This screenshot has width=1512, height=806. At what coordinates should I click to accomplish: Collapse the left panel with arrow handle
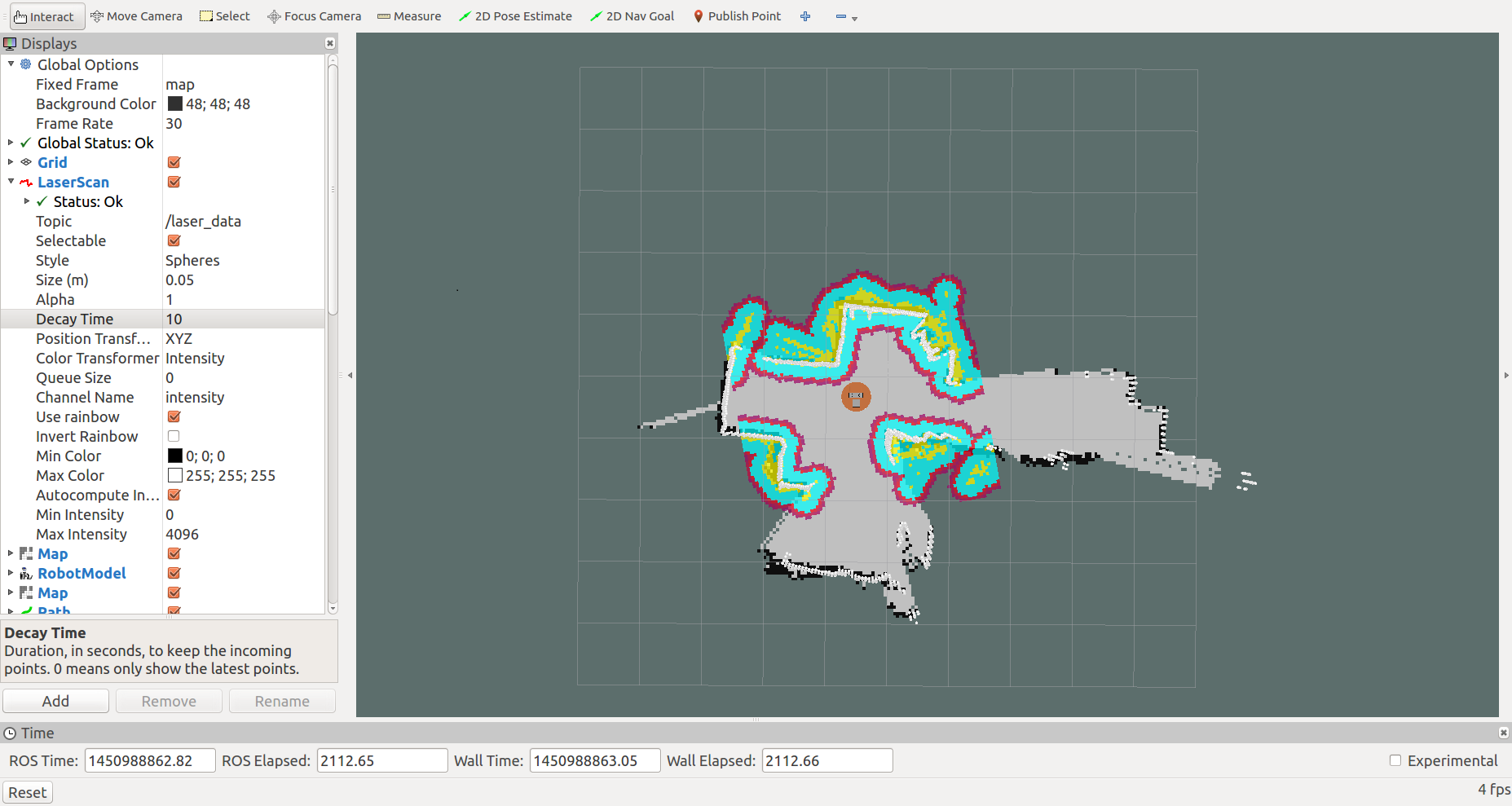coord(350,376)
